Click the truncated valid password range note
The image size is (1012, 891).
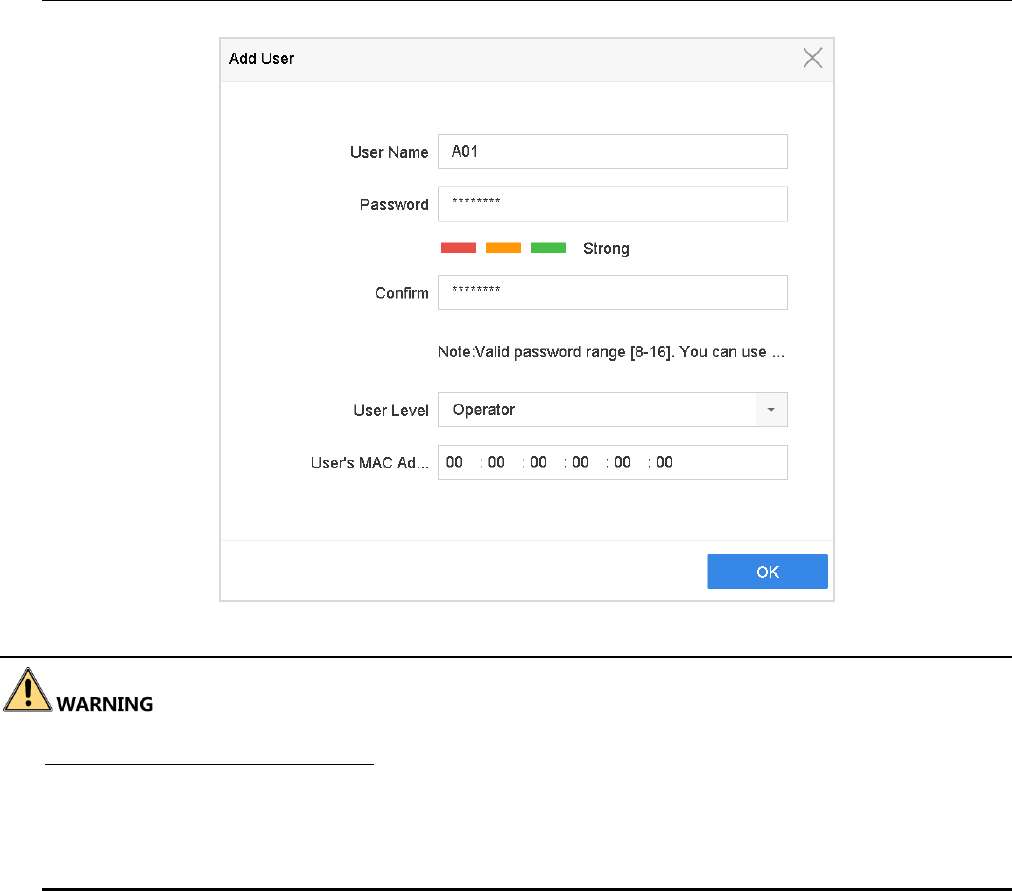[611, 353]
